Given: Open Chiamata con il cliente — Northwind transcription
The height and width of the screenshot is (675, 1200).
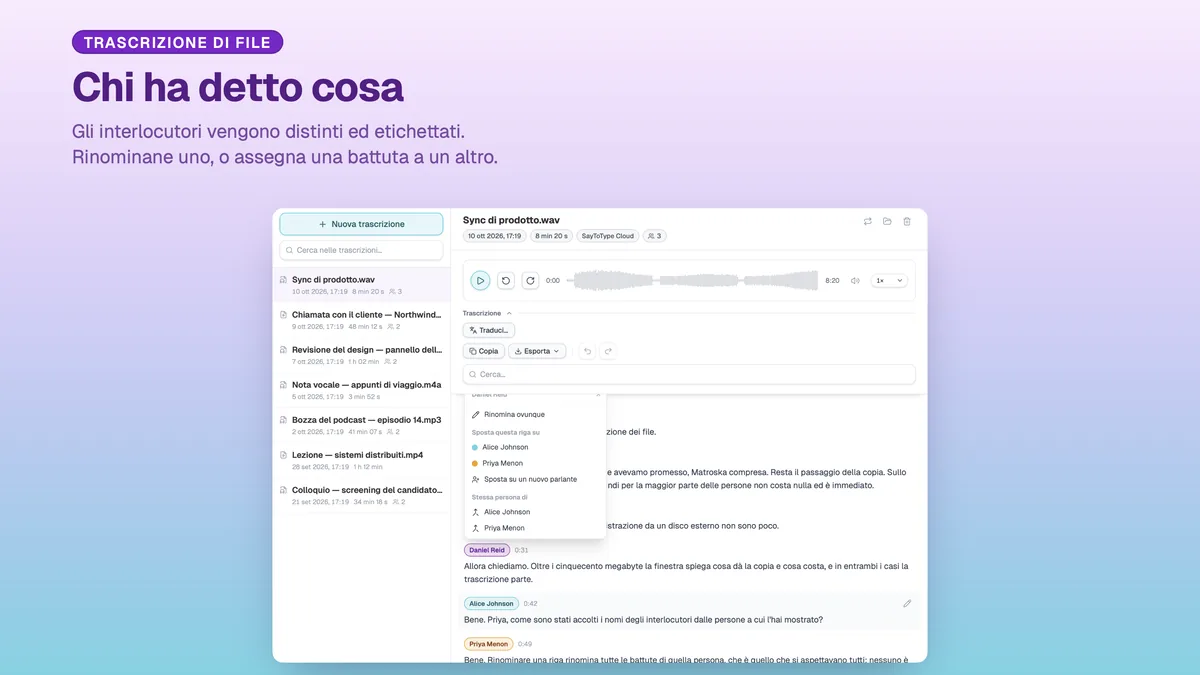Looking at the screenshot, I should click(361, 320).
